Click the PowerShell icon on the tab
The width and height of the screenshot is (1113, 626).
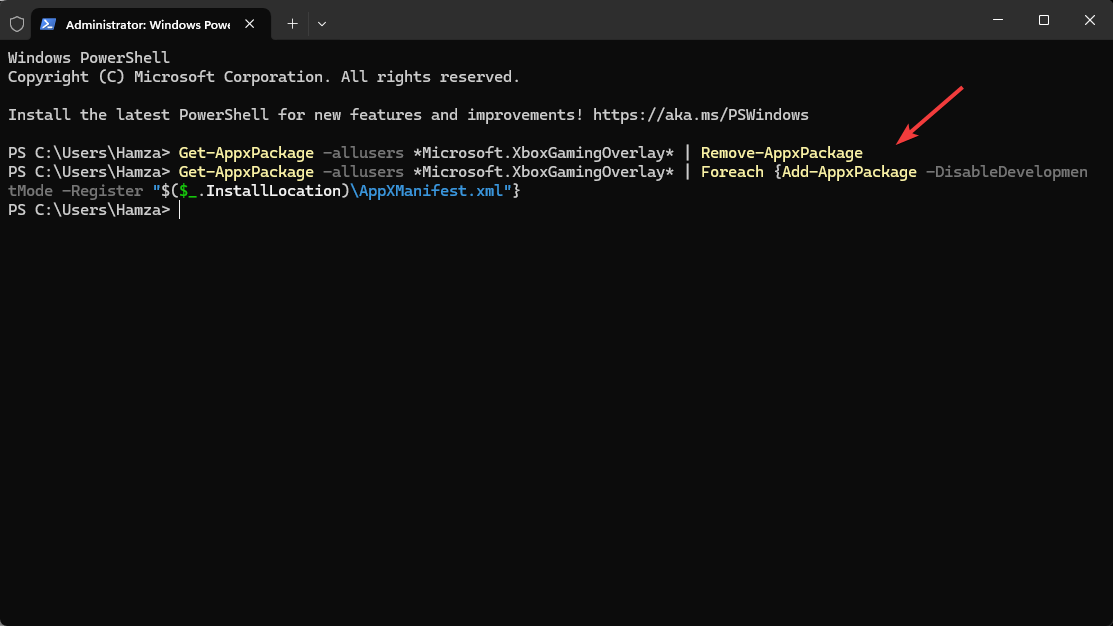[47, 23]
